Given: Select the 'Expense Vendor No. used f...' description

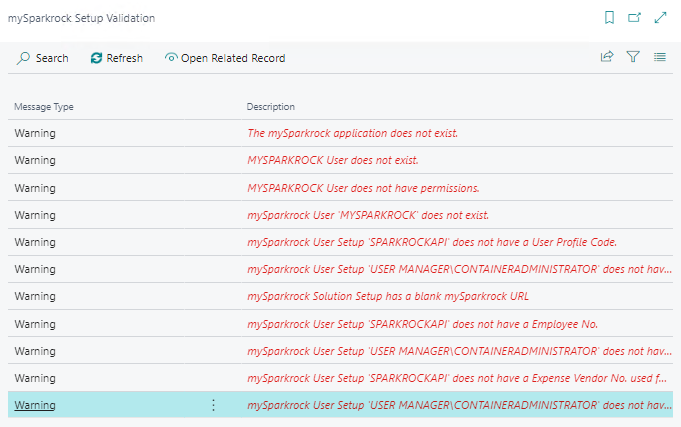Looking at the screenshot, I should click(457, 378).
